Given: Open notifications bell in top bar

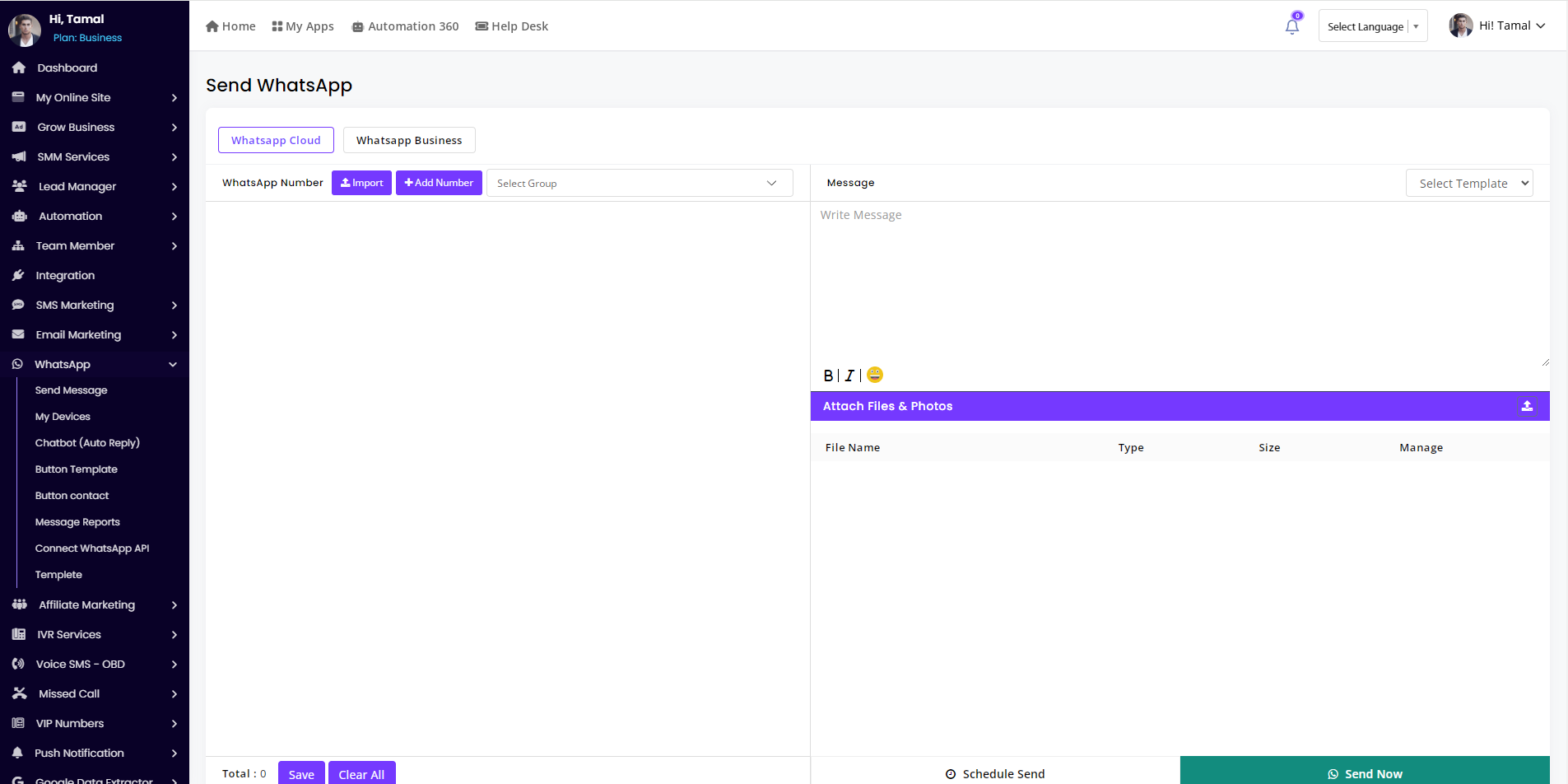Looking at the screenshot, I should click(x=1292, y=26).
